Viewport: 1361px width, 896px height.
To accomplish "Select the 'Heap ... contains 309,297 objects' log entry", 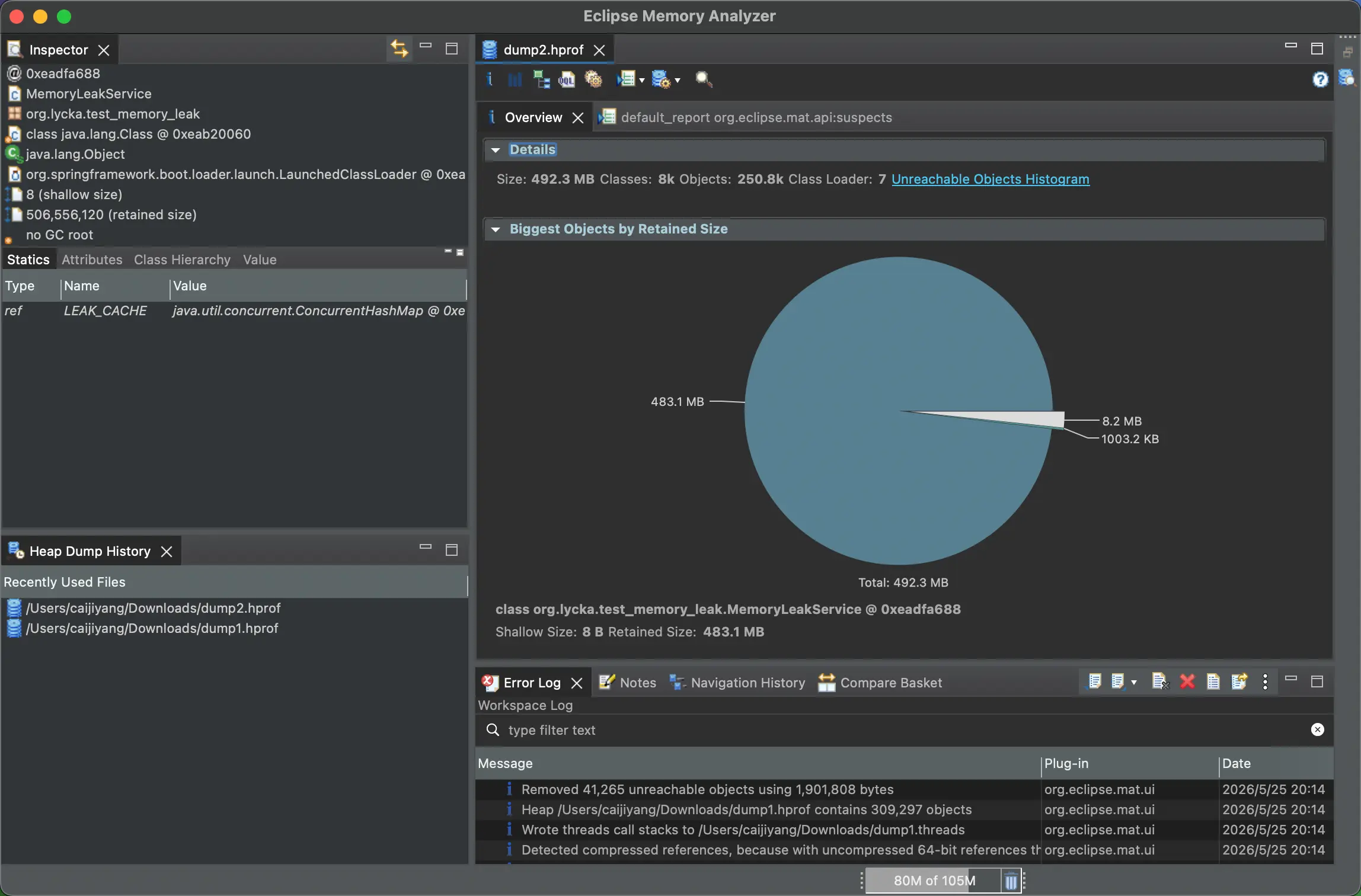I will point(904,809).
